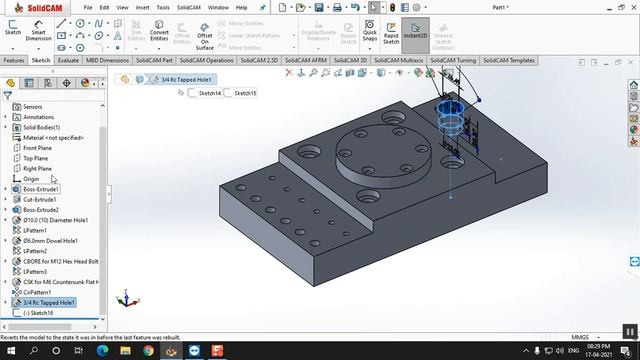This screenshot has height=360, width=640.
Task: Click the Zoom to Fit view icon
Action: [313, 73]
